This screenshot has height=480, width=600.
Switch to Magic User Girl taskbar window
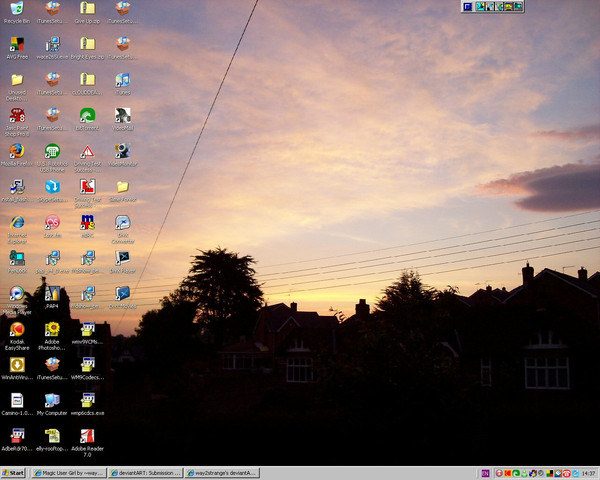coord(67,473)
